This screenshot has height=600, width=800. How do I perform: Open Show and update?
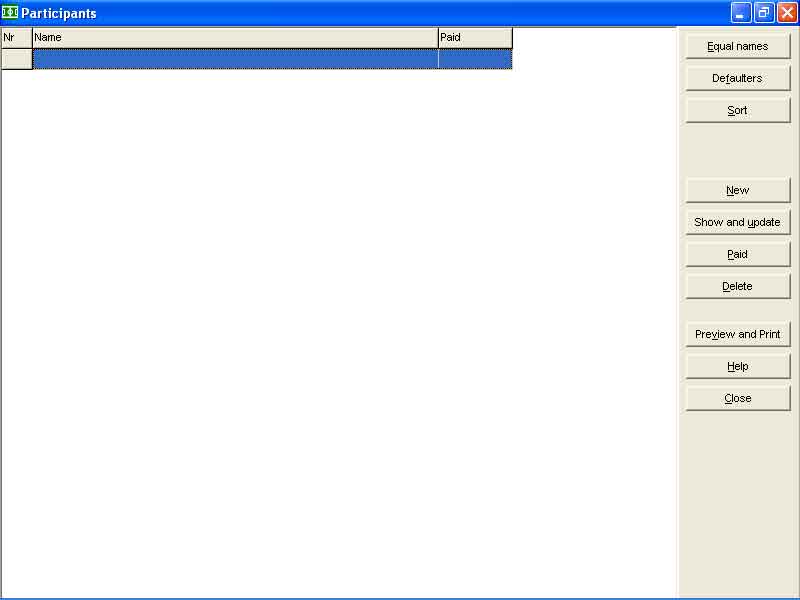pos(738,222)
